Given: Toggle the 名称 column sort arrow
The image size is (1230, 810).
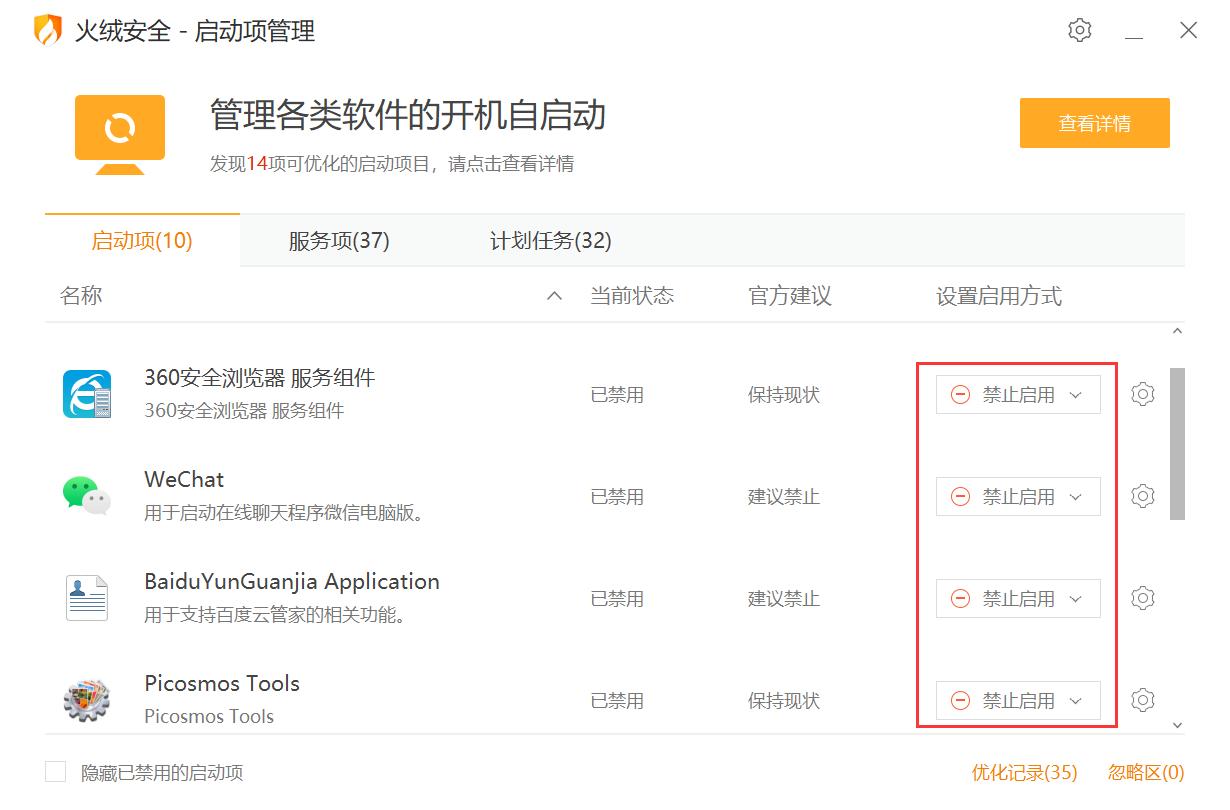Looking at the screenshot, I should click(553, 296).
